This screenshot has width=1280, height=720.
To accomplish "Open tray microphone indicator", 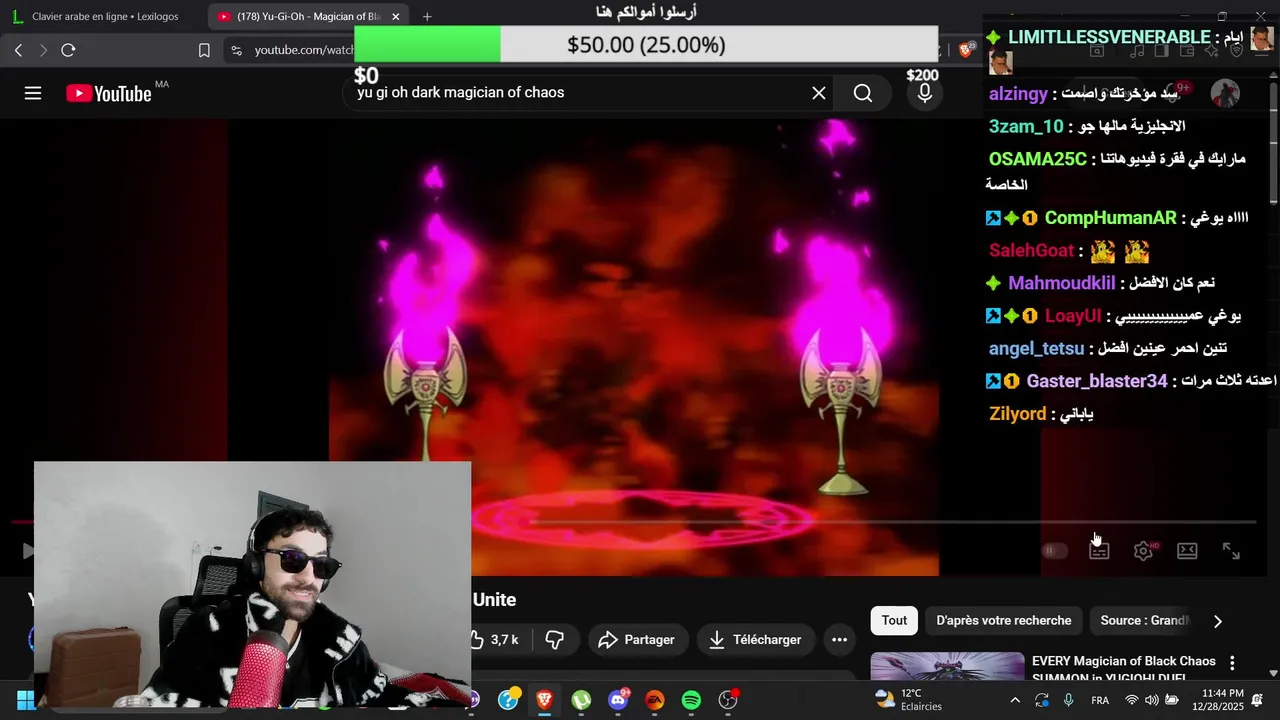I will point(1069,700).
